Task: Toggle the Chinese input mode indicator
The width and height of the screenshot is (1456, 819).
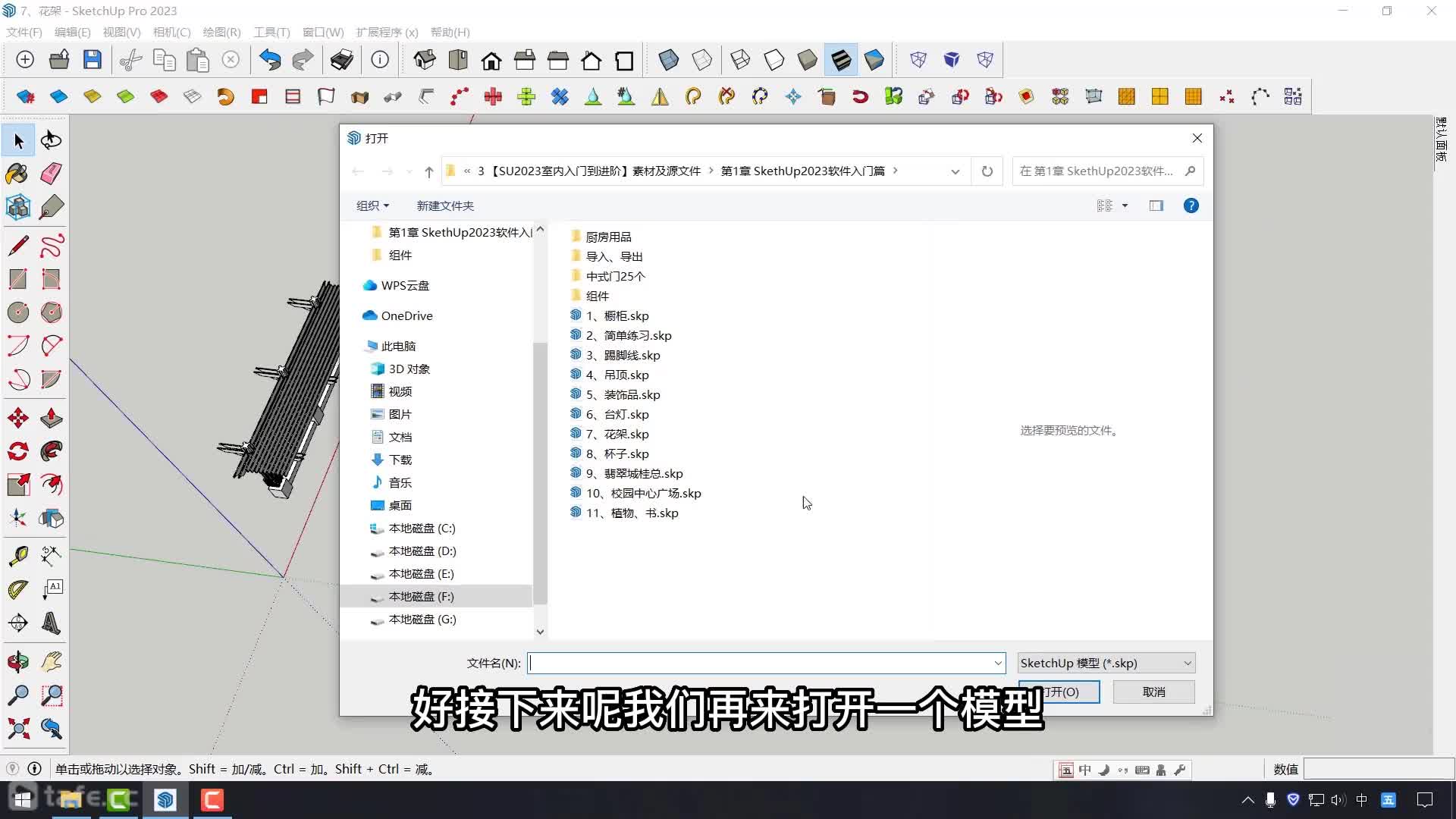Action: pyautogui.click(x=1361, y=800)
